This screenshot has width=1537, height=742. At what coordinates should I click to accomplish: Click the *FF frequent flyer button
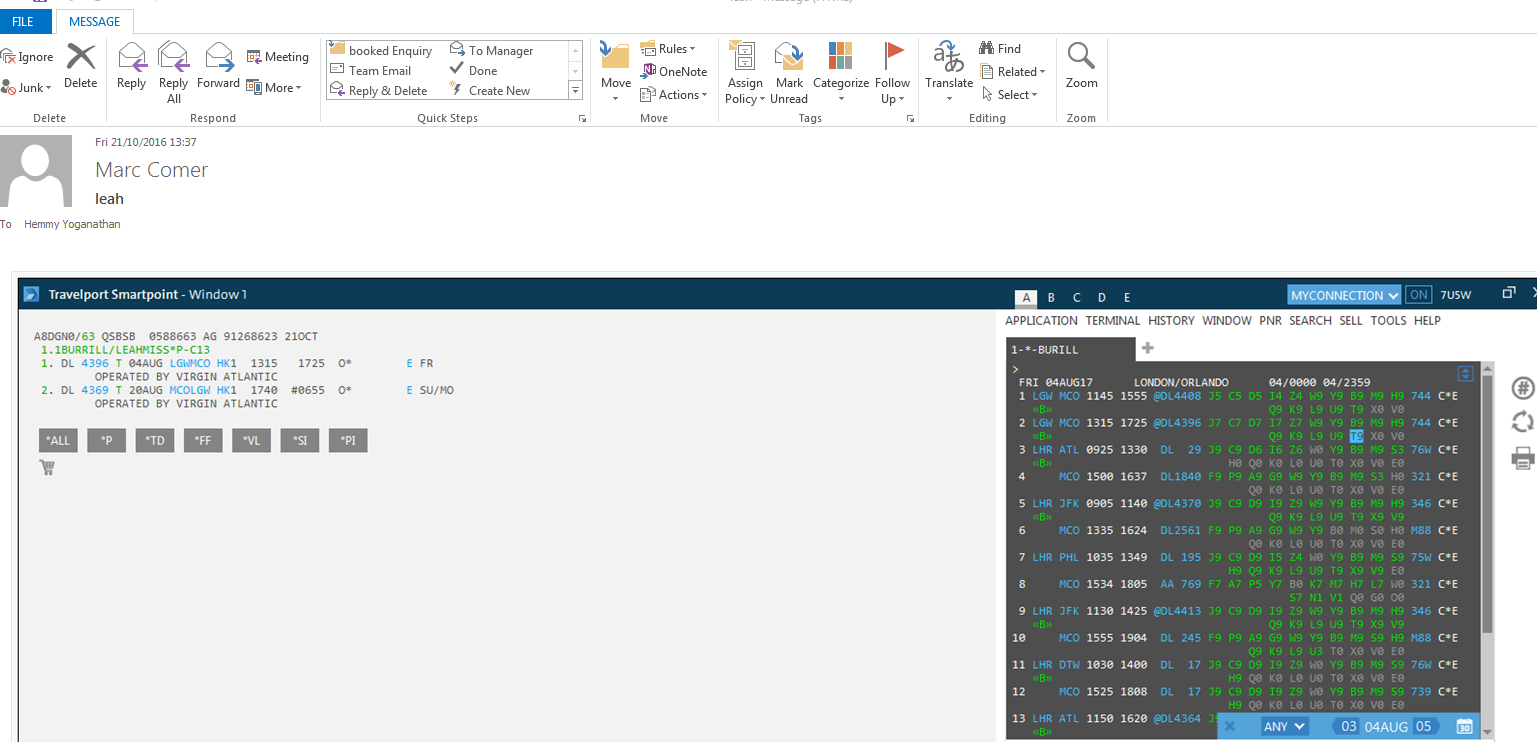[x=203, y=440]
